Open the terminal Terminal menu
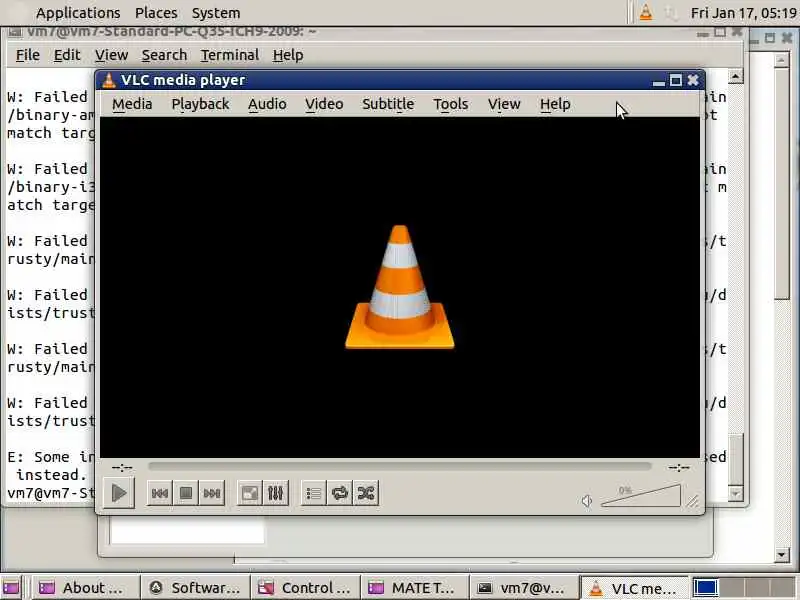The height and width of the screenshot is (600, 800). pyautogui.click(x=229, y=55)
